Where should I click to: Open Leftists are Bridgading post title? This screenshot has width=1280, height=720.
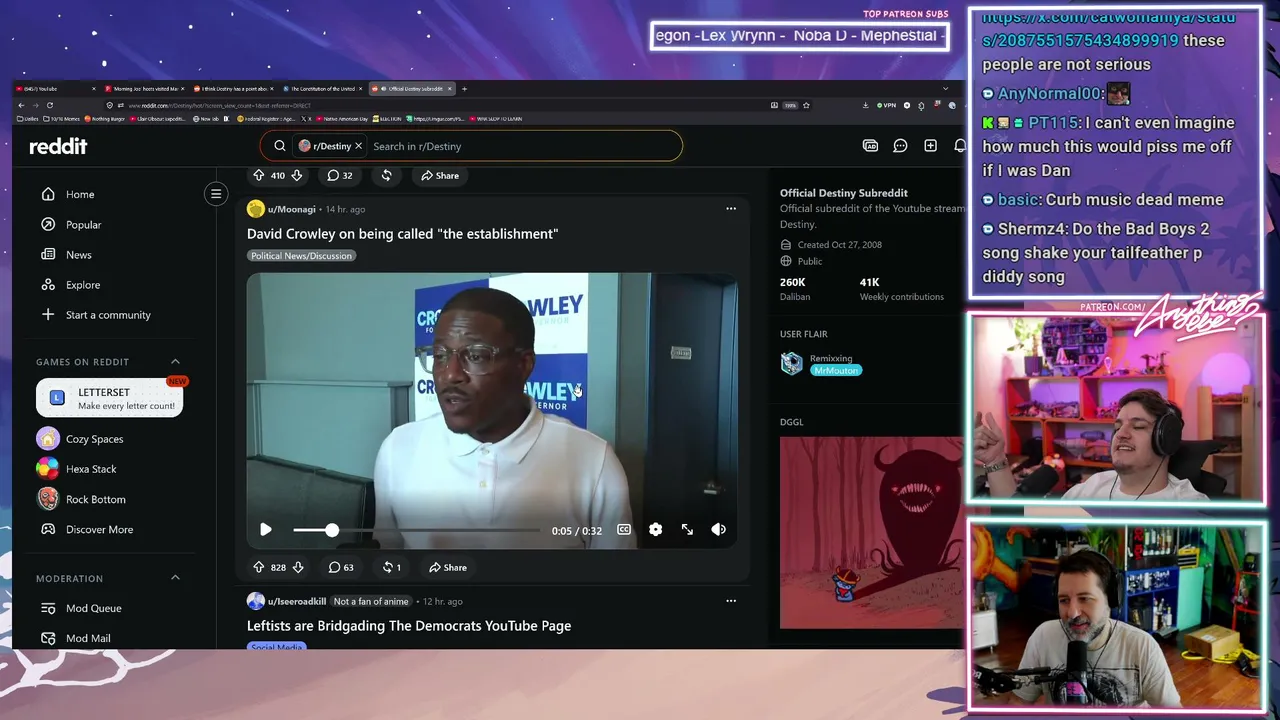pos(409,626)
